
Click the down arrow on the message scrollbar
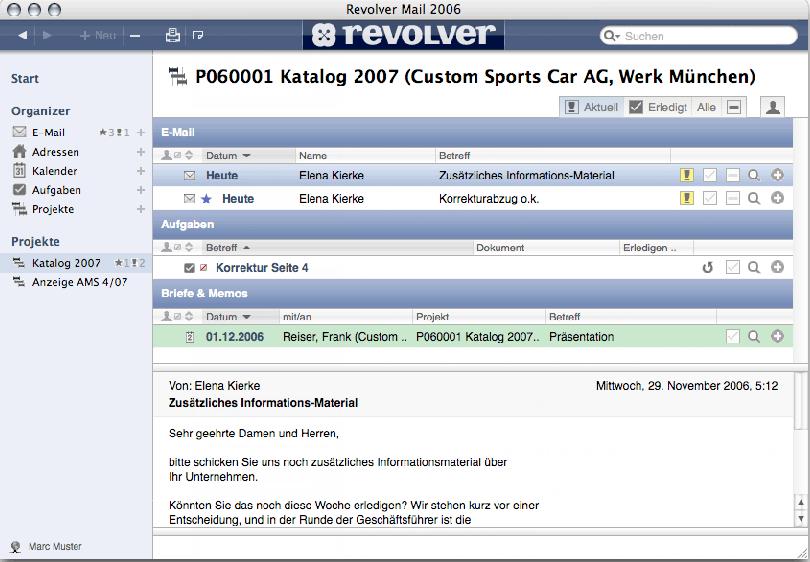click(801, 518)
